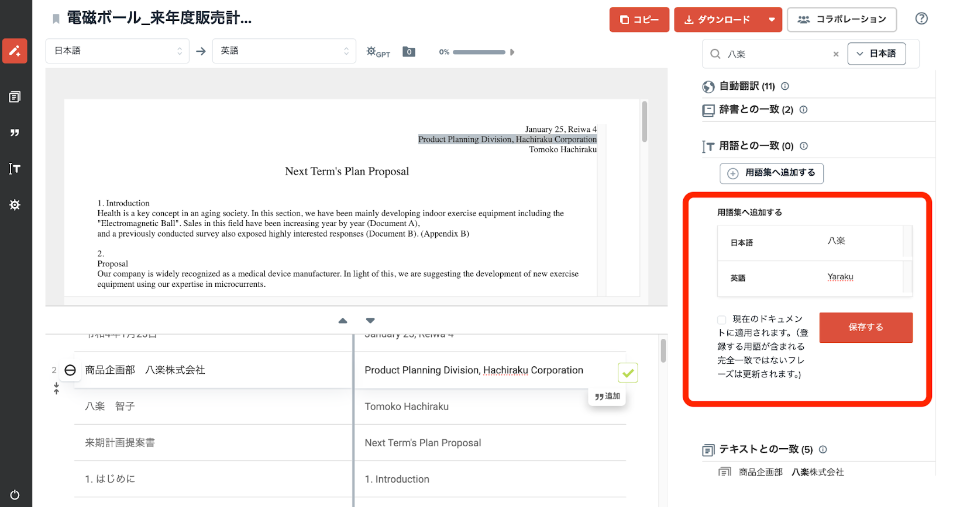Toggle the green confirm checkmark on segment
Viewport: 968px width, 507px height.
point(627,373)
